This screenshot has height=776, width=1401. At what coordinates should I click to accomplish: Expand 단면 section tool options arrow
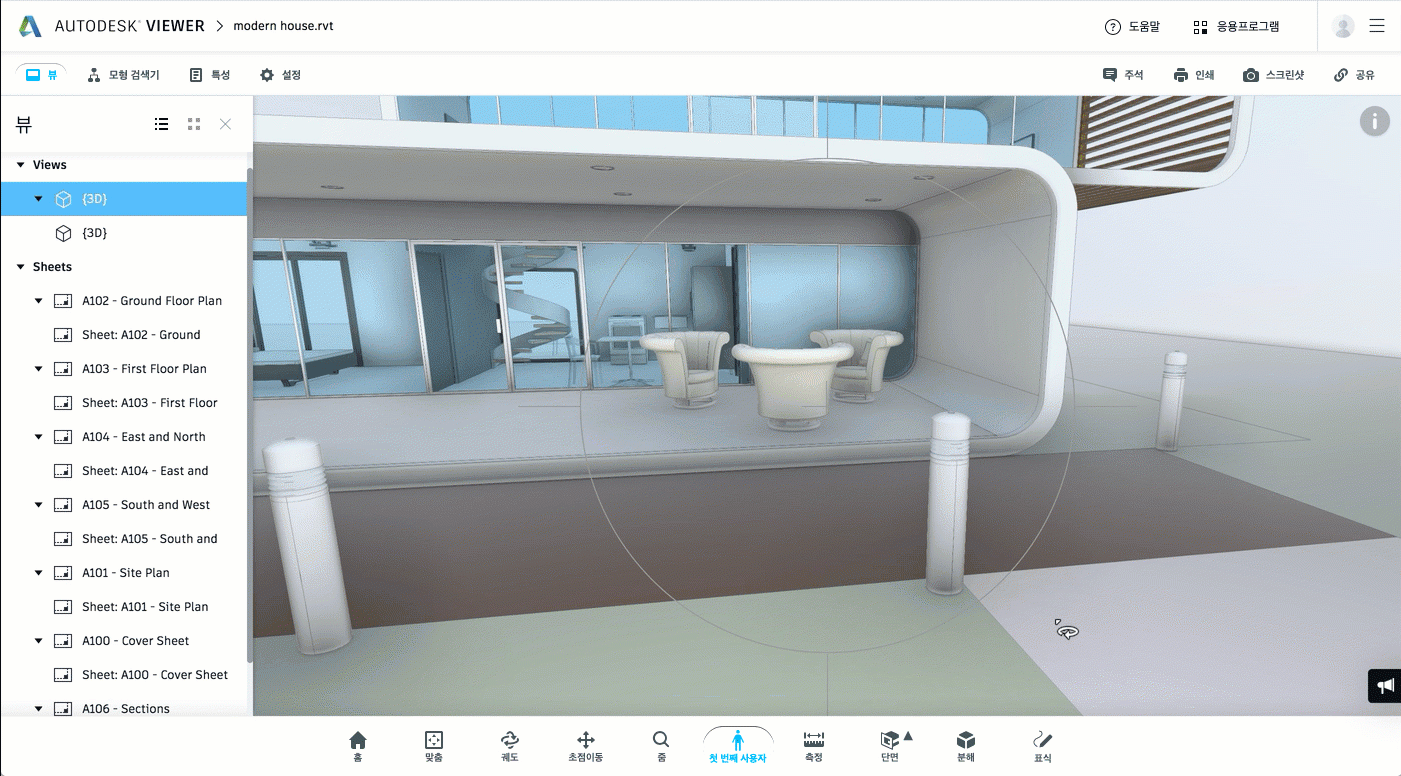pos(908,737)
